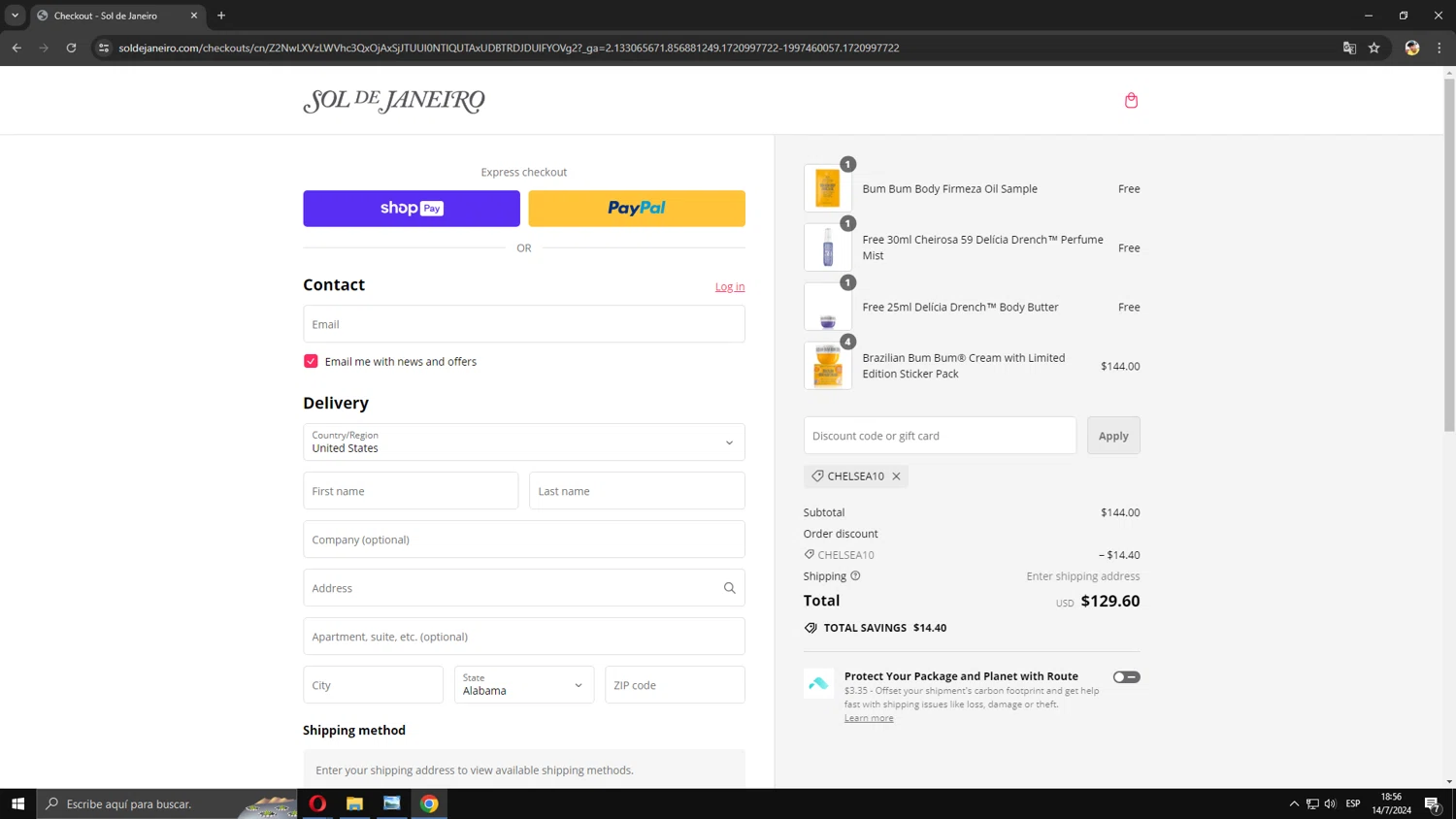Click the browser address bar URL
The image size is (1456, 819).
pyautogui.click(x=509, y=48)
